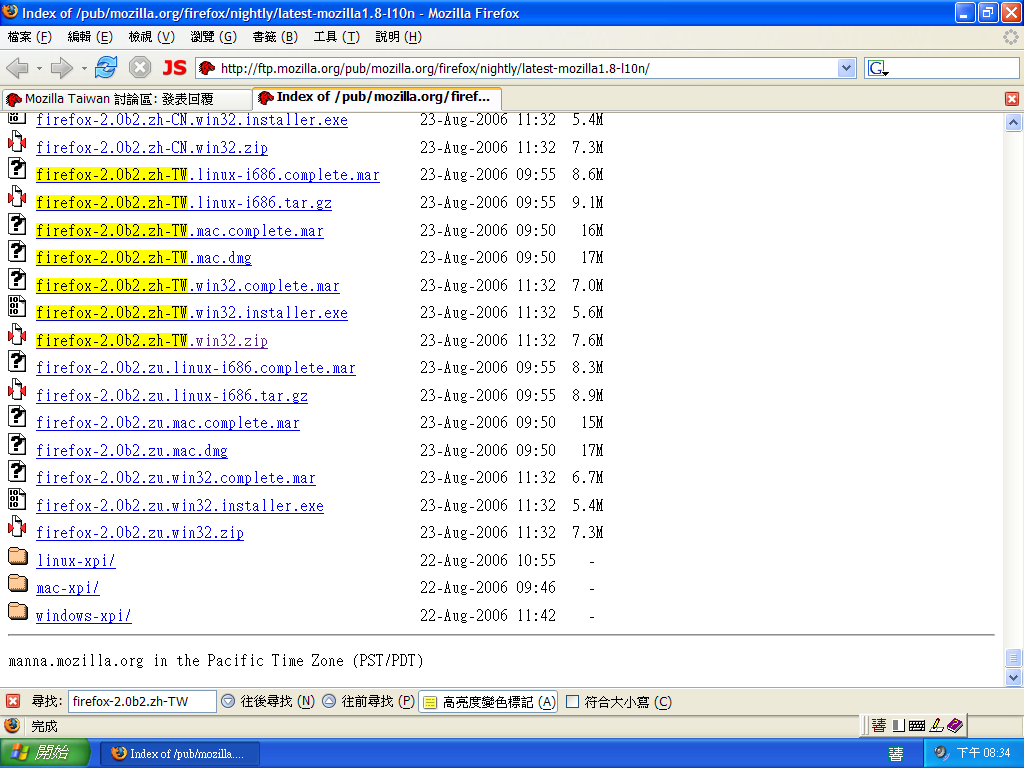The width and height of the screenshot is (1024, 768).
Task: Open the 檢視 (V) menu
Action: tap(152, 37)
